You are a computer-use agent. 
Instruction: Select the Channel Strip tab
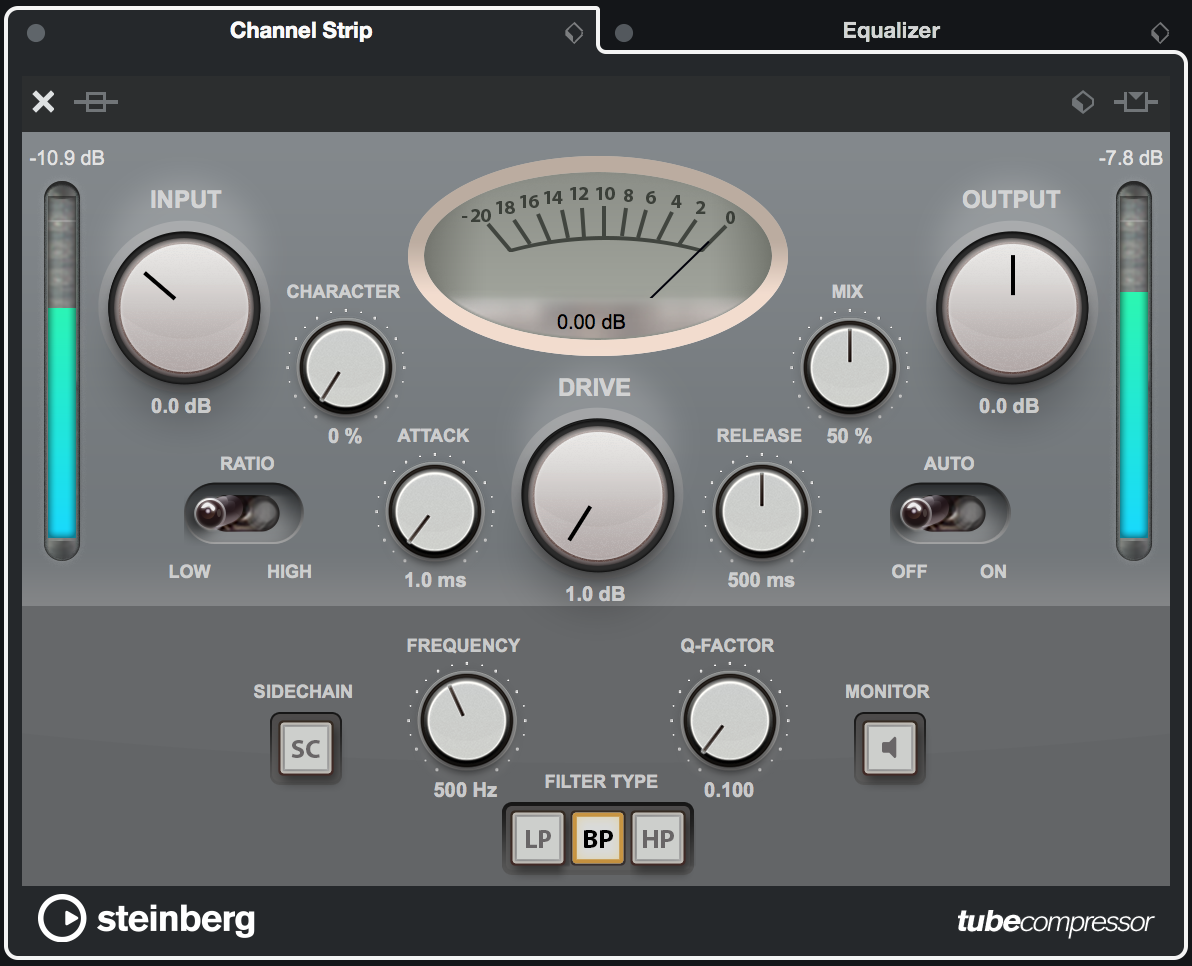click(x=300, y=31)
